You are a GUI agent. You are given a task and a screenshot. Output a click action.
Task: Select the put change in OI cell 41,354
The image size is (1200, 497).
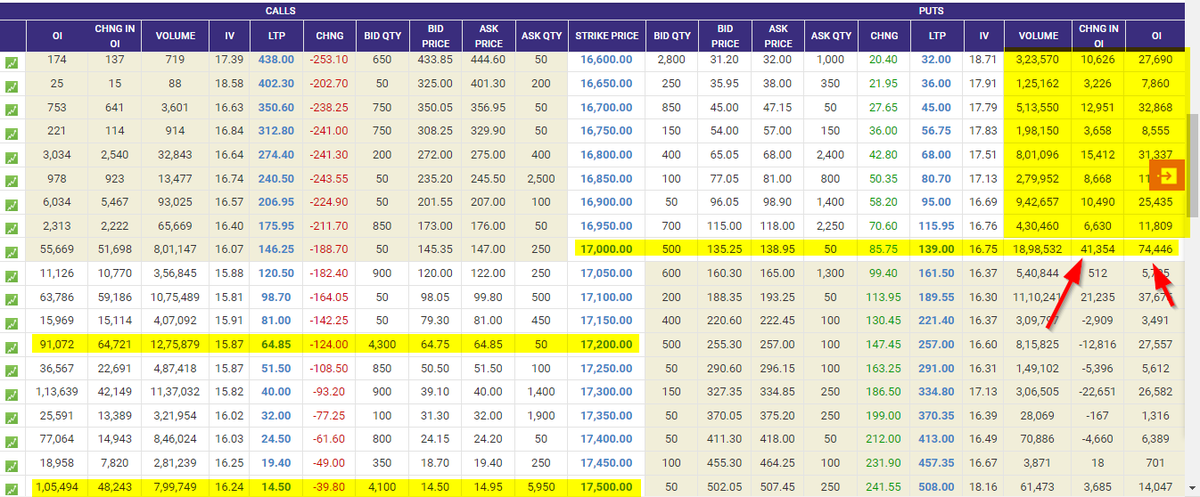coord(1098,250)
